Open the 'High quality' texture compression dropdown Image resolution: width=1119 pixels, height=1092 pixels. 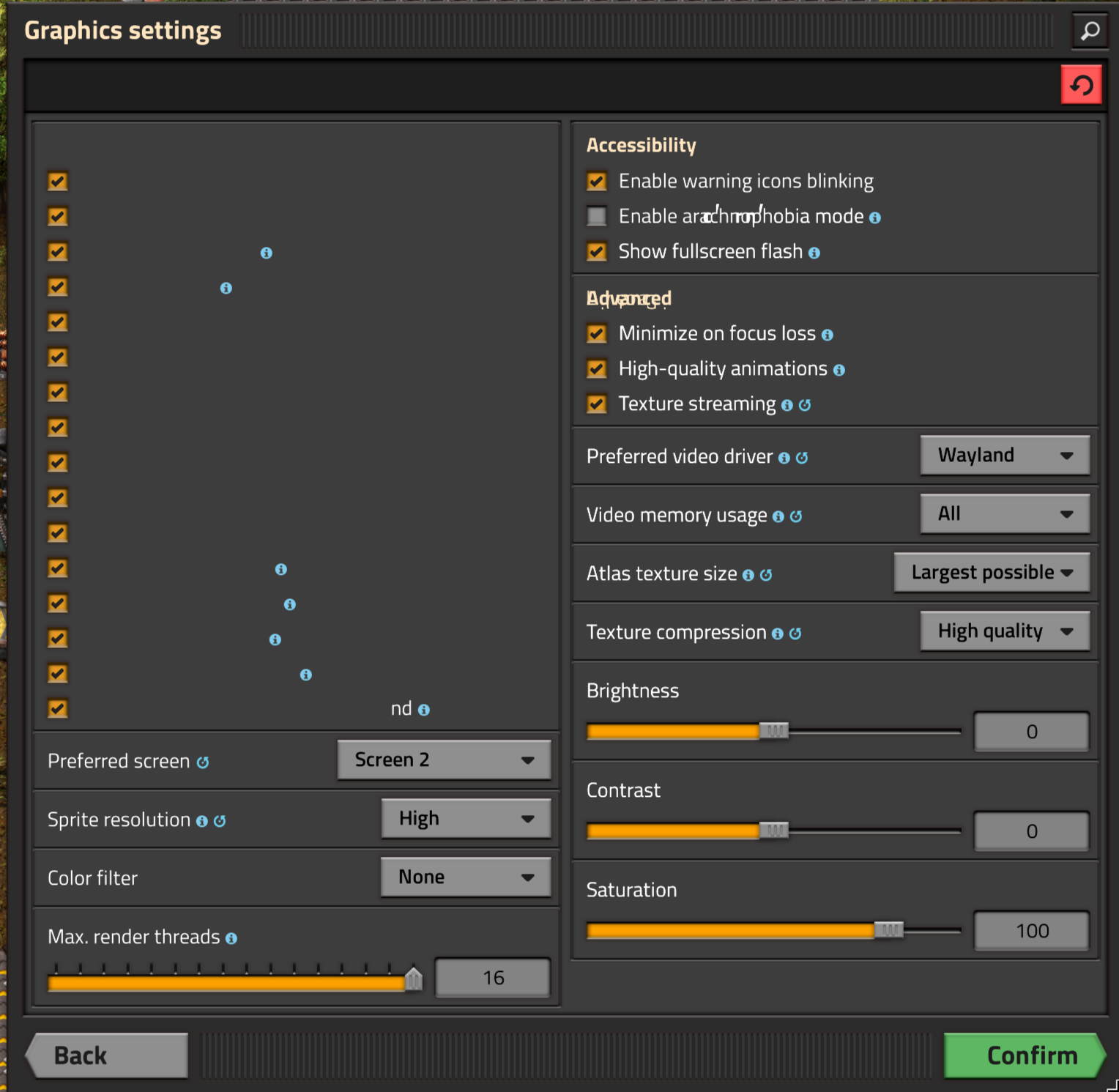point(1005,631)
